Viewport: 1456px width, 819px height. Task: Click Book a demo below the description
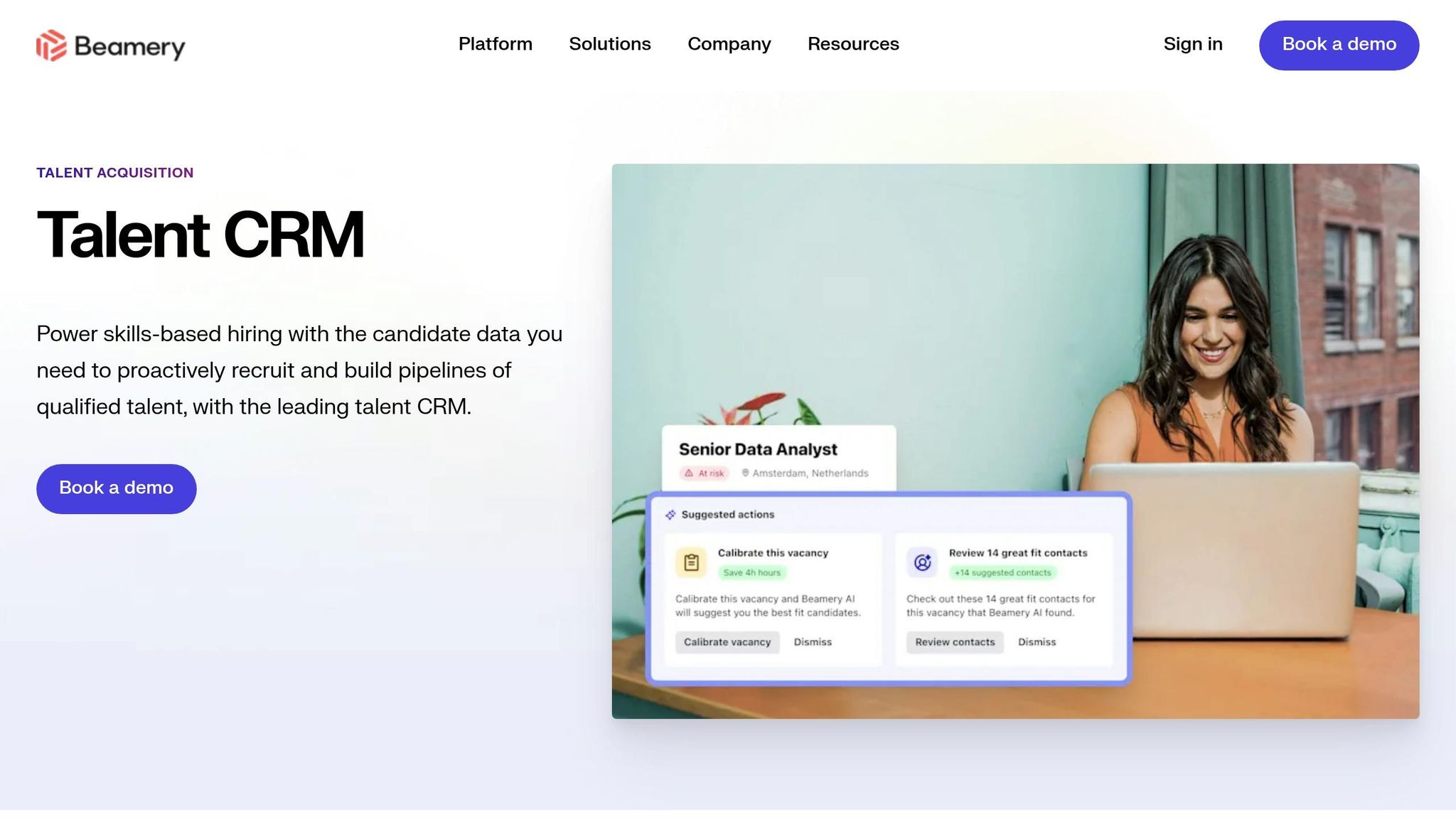click(x=117, y=488)
